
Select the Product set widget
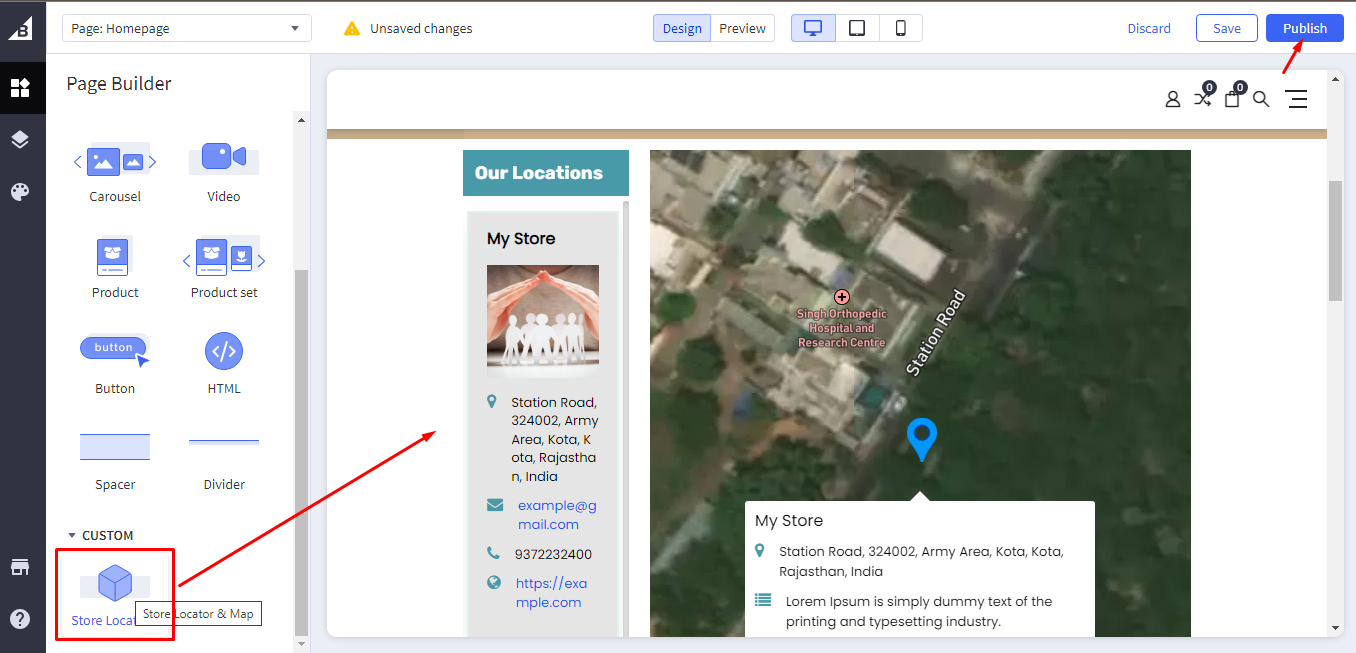[x=224, y=268]
